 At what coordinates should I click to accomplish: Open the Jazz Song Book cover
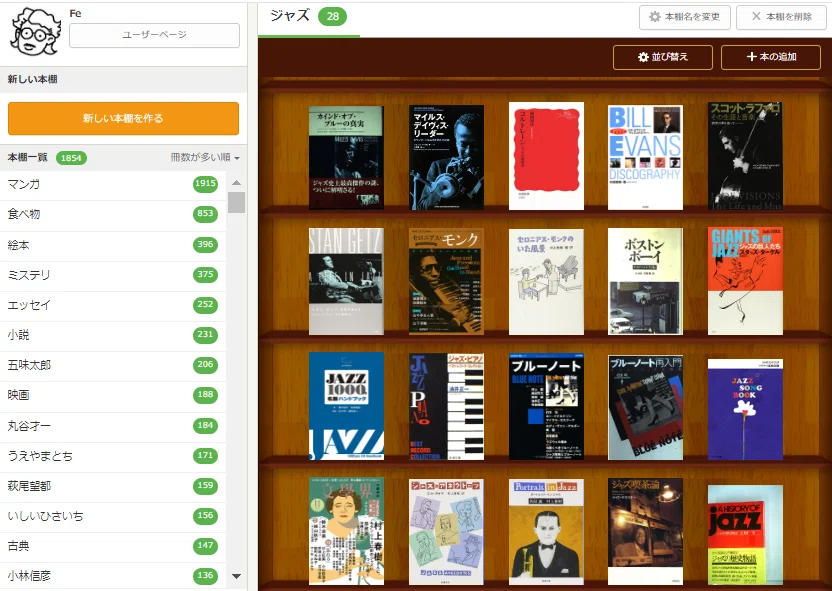tap(745, 410)
